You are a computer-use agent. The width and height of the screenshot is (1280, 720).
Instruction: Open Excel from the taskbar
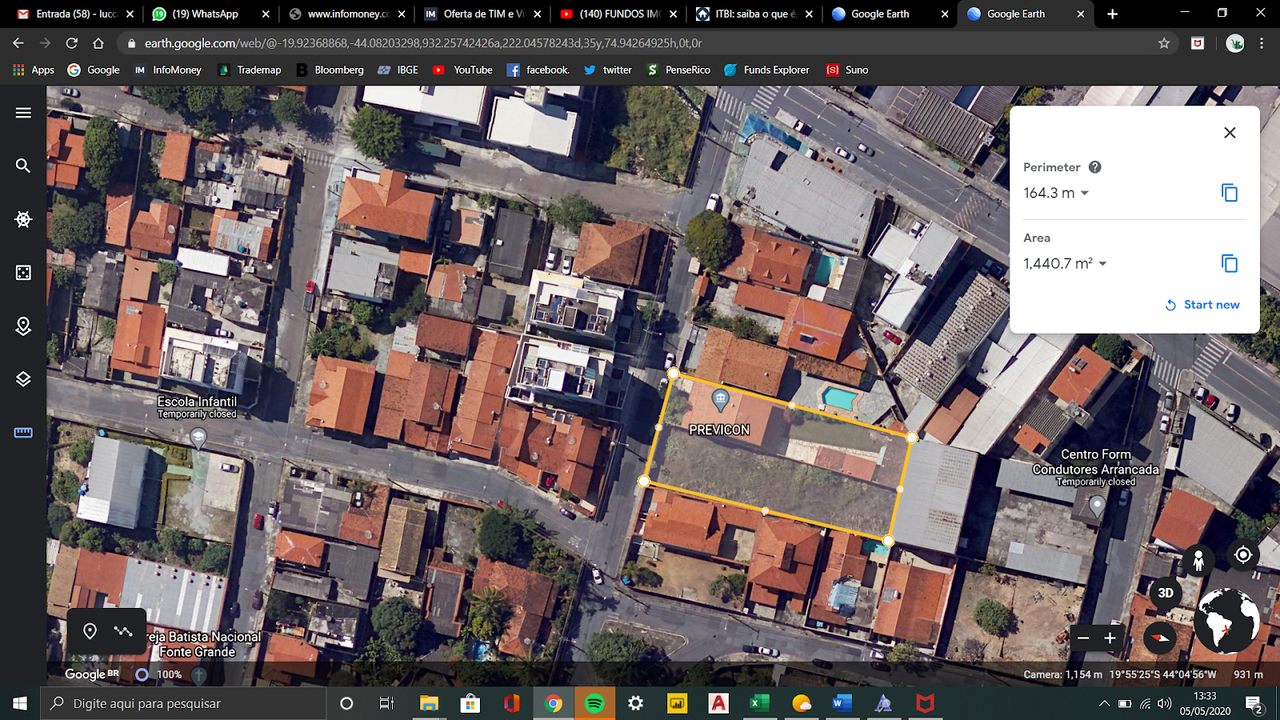click(760, 703)
